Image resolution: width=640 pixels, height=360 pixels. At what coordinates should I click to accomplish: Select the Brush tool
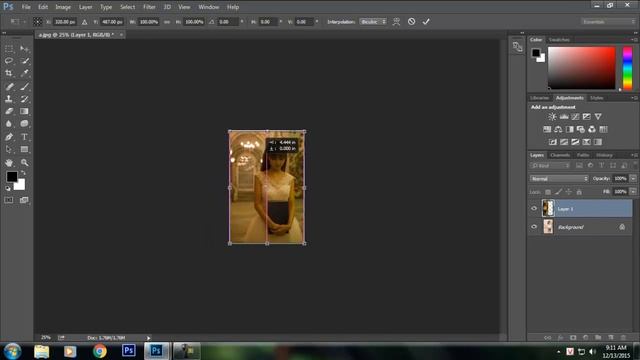click(x=24, y=86)
